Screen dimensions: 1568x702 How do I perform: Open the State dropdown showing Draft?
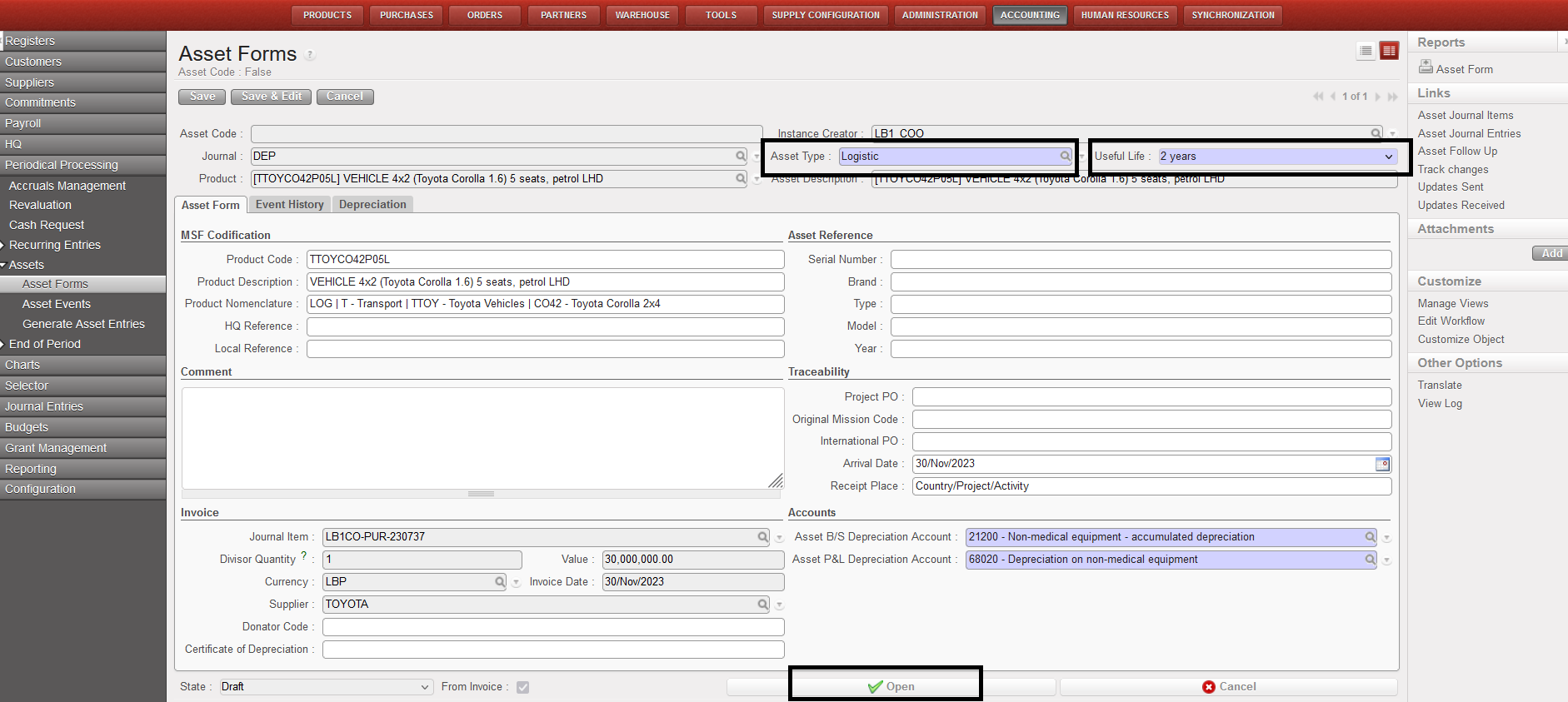click(326, 687)
